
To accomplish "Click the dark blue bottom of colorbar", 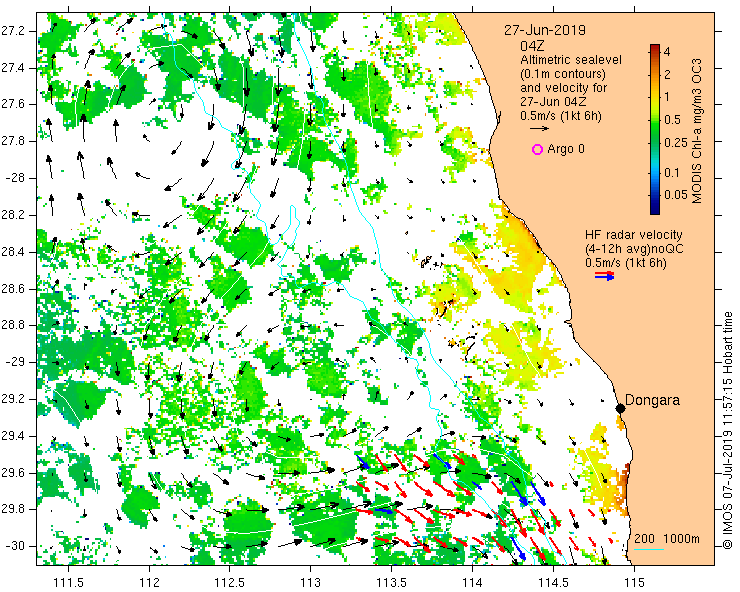I will pos(655,211).
